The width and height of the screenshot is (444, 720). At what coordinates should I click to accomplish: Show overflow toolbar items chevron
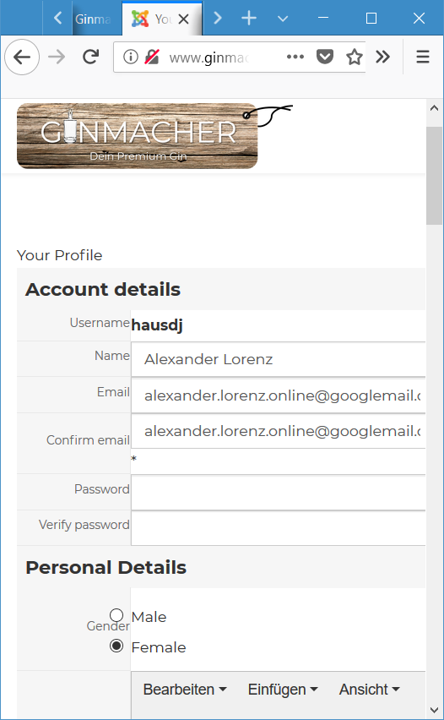point(382,57)
